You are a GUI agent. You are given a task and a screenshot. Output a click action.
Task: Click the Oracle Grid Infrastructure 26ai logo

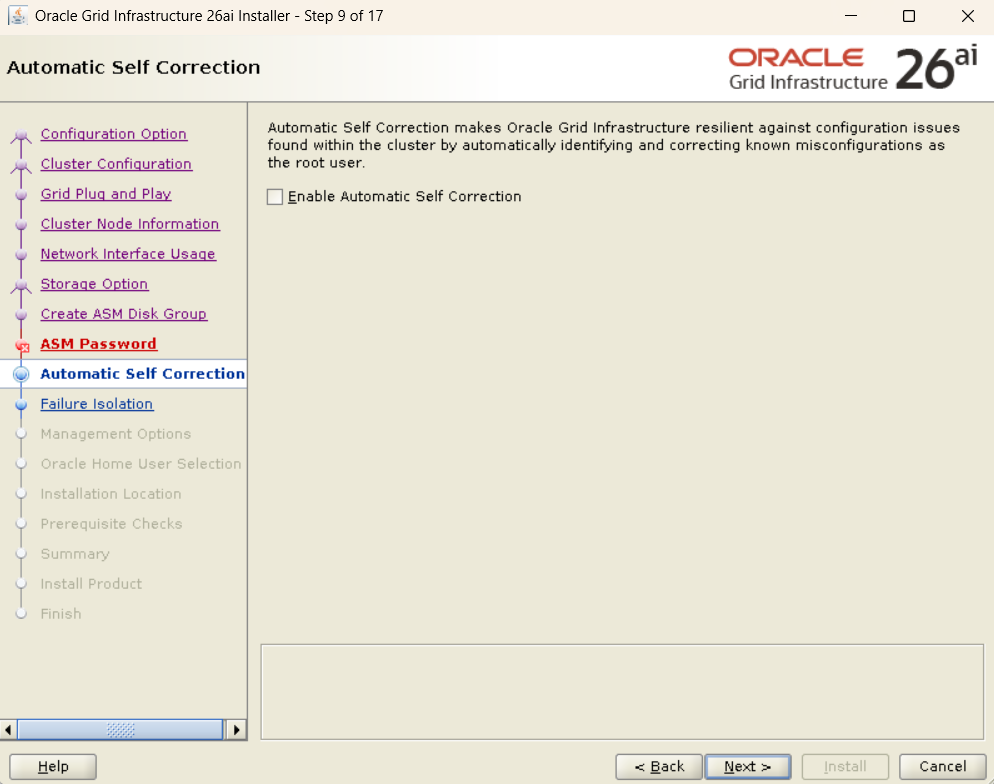click(852, 69)
